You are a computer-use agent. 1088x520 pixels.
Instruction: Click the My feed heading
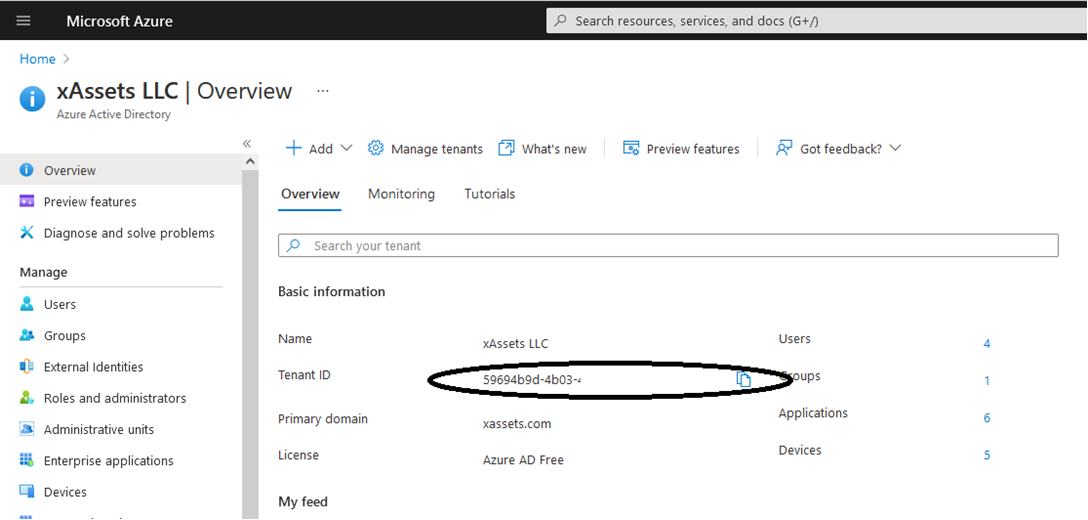tap(303, 501)
